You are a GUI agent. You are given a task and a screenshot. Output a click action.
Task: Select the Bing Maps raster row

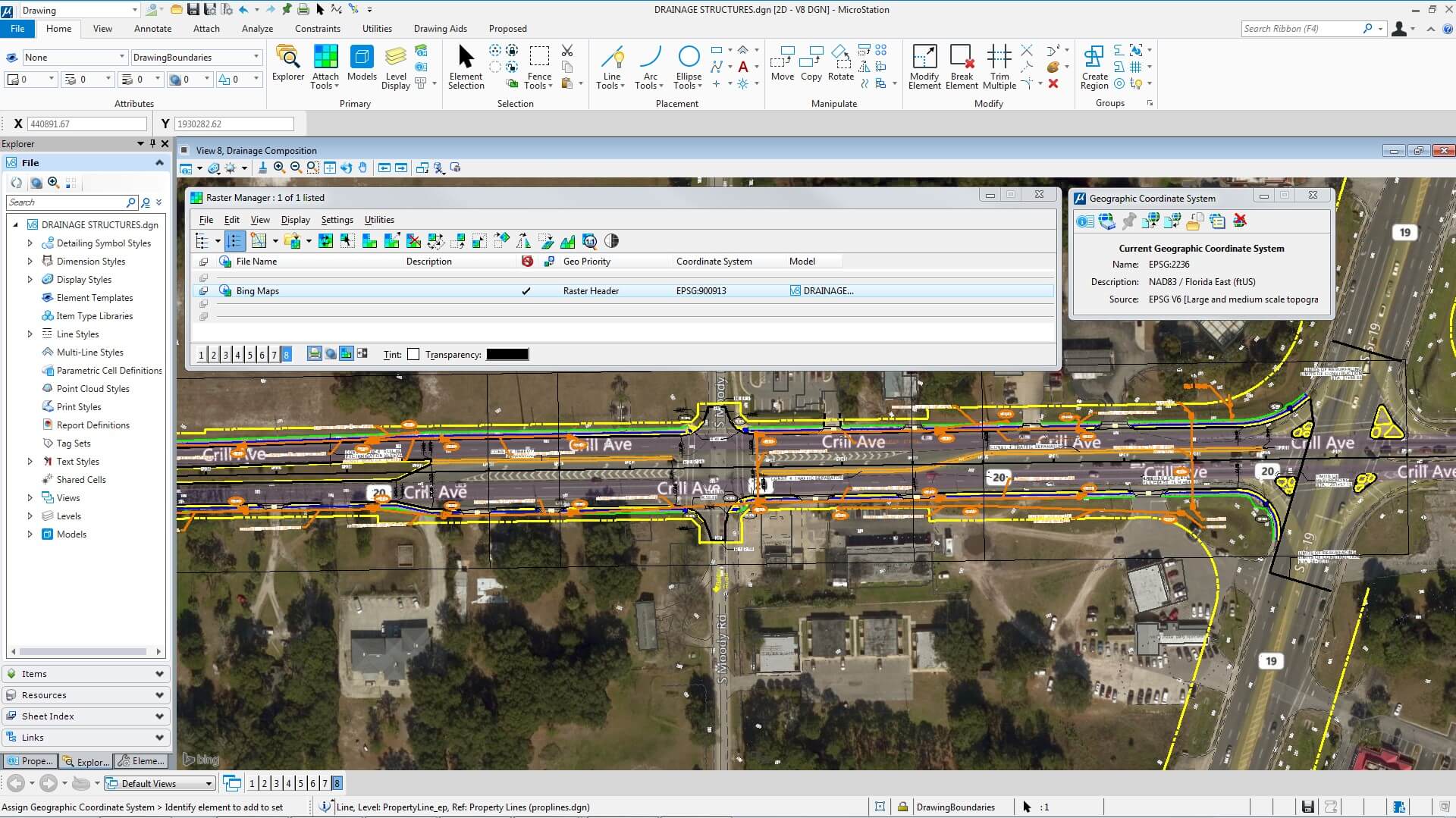(623, 291)
